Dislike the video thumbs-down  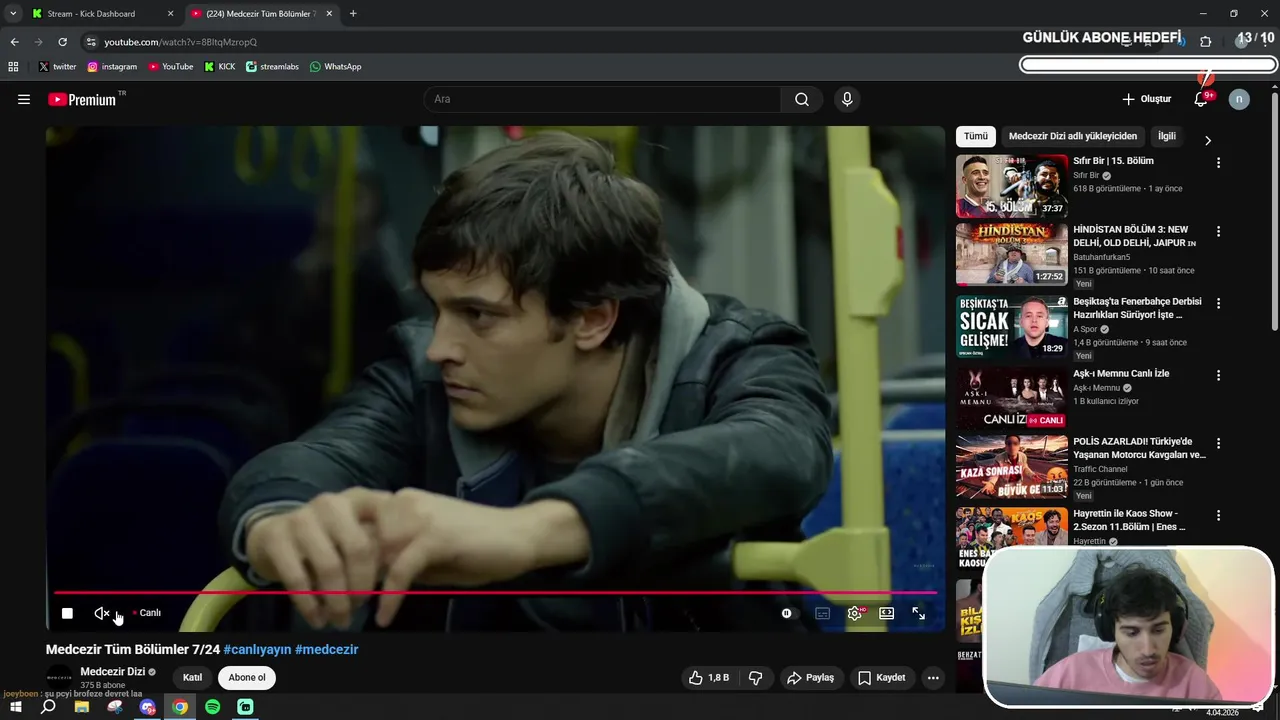coord(755,677)
